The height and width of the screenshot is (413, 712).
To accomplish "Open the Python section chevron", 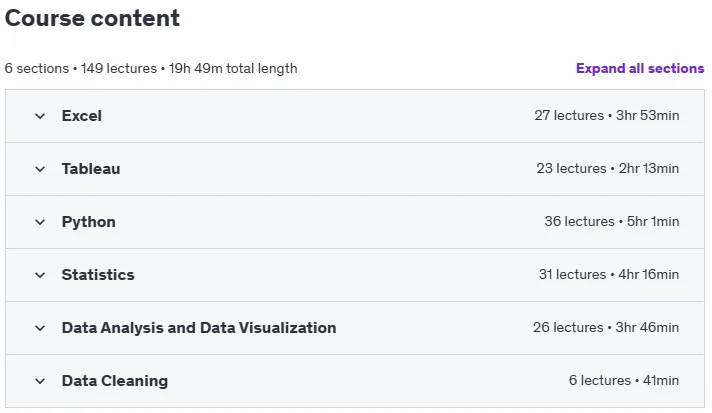I will [40, 222].
